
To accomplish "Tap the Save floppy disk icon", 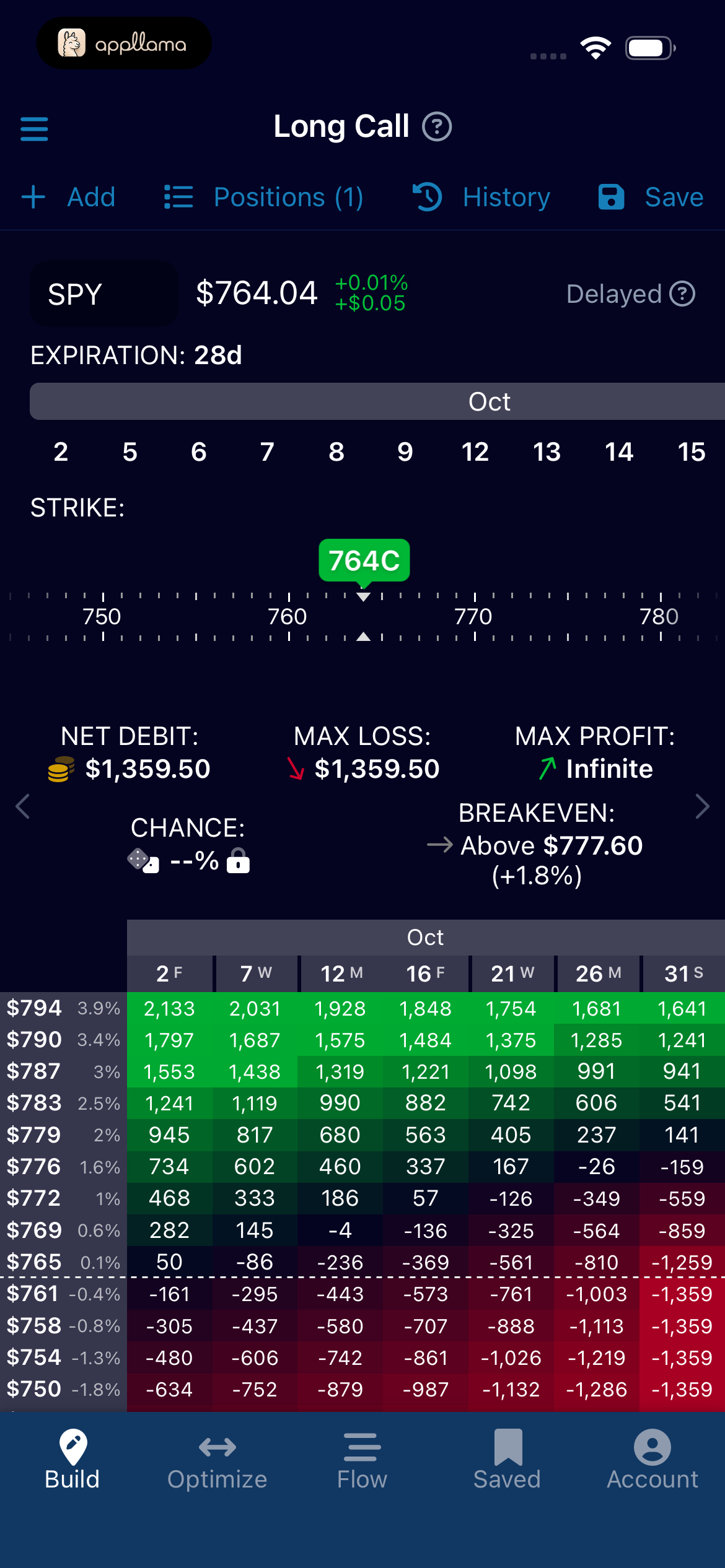I will coord(611,198).
